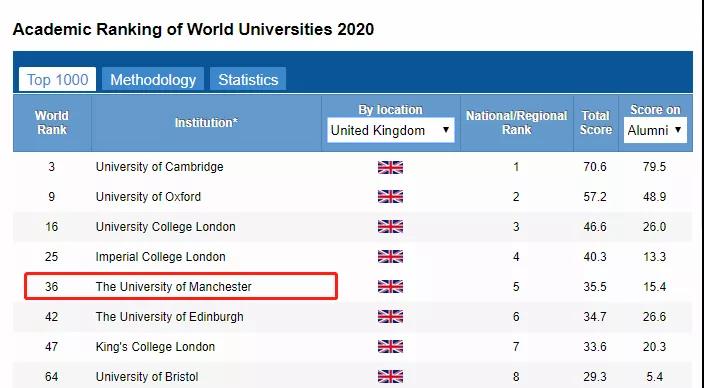
Task: Select total score 40.3 cell
Action: coord(595,257)
